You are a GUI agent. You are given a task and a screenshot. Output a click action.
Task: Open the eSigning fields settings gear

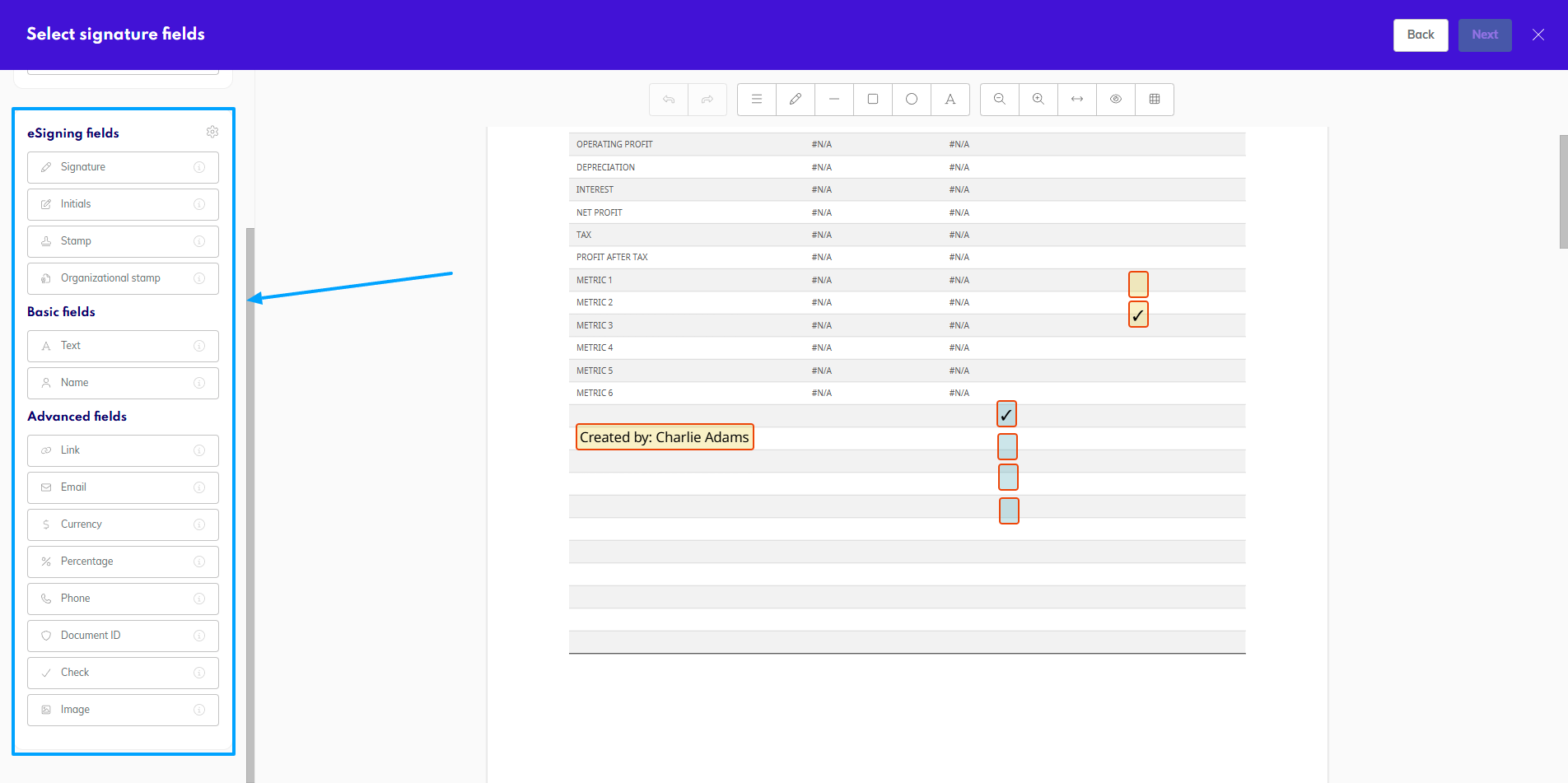[x=212, y=132]
